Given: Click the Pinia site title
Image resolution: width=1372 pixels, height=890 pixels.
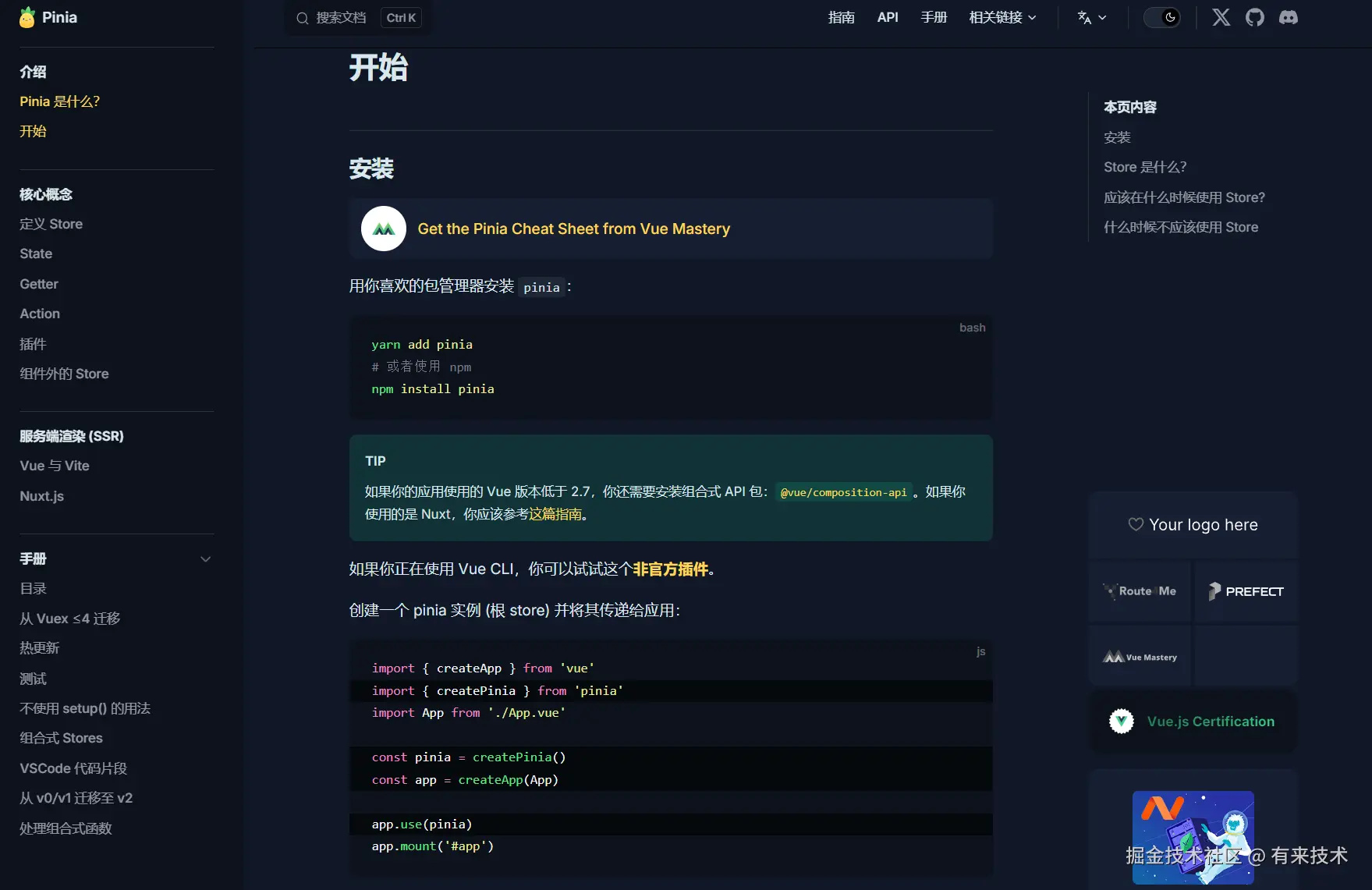Looking at the screenshot, I should tap(59, 17).
